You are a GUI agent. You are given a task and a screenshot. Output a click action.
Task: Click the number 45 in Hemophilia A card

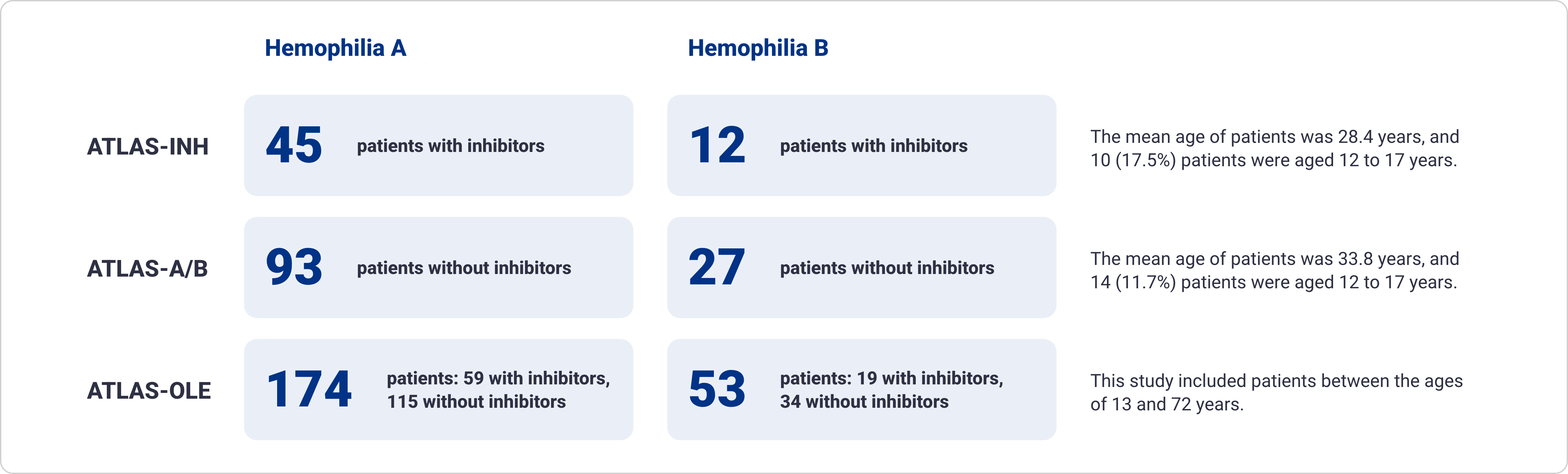[x=294, y=145]
